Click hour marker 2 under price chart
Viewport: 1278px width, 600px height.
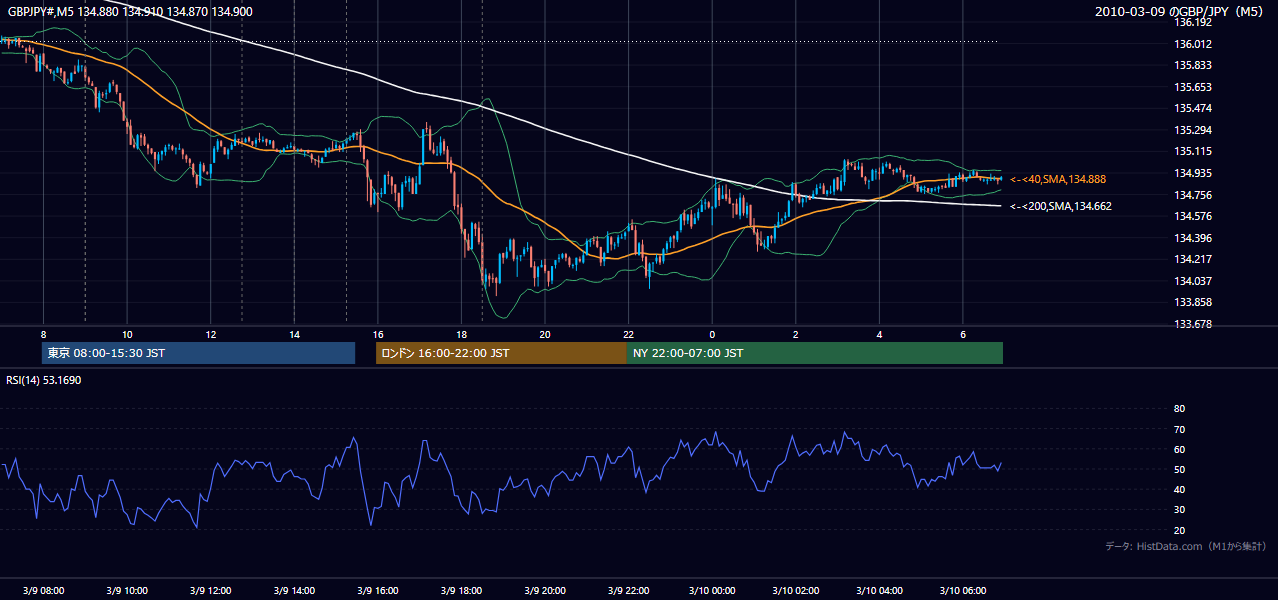tap(795, 334)
